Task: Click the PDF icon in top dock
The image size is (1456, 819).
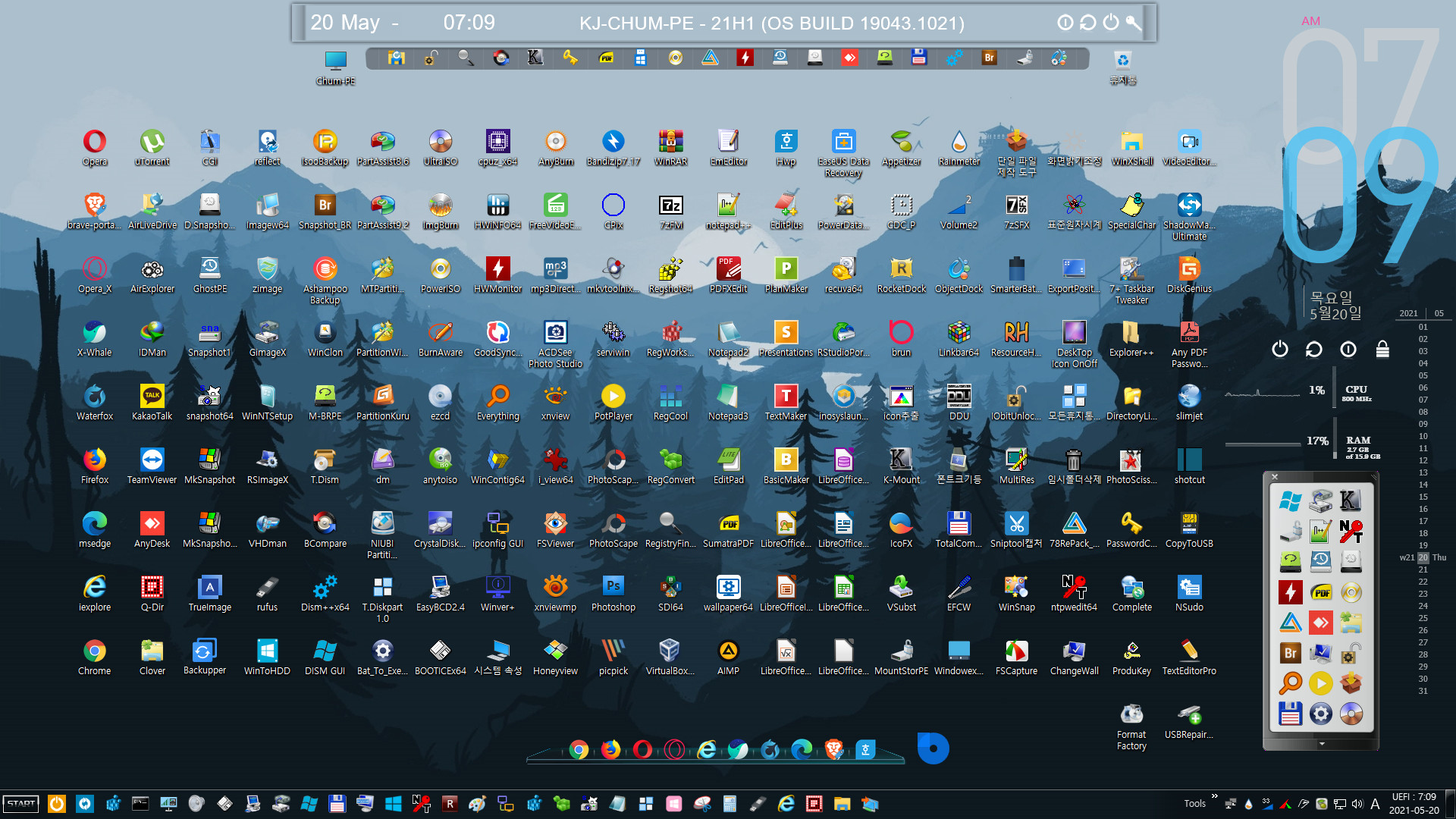Action: (606, 58)
